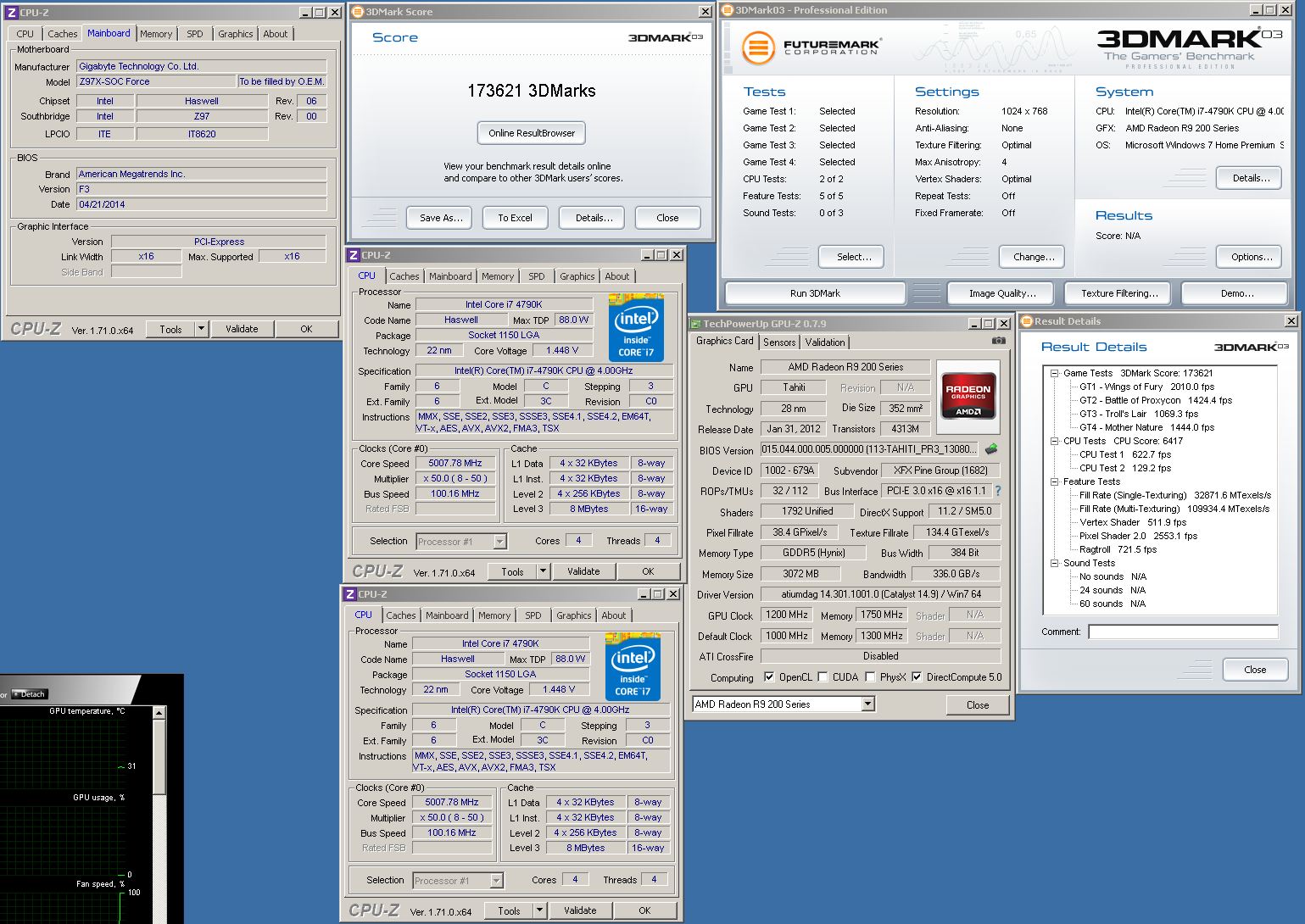
Task: Select the Pixel Shader 2.0 result row
Action: pyautogui.click(x=1138, y=536)
